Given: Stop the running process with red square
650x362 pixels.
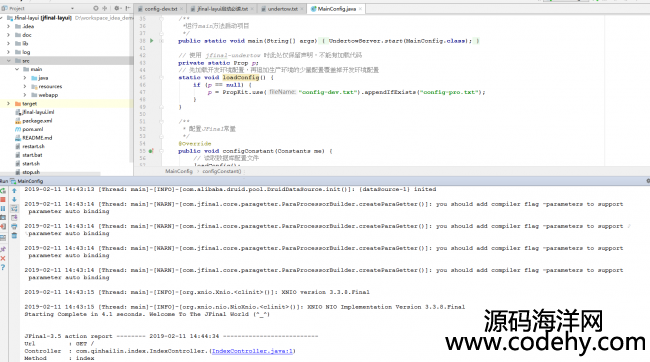Looking at the screenshot, I should (3, 200).
